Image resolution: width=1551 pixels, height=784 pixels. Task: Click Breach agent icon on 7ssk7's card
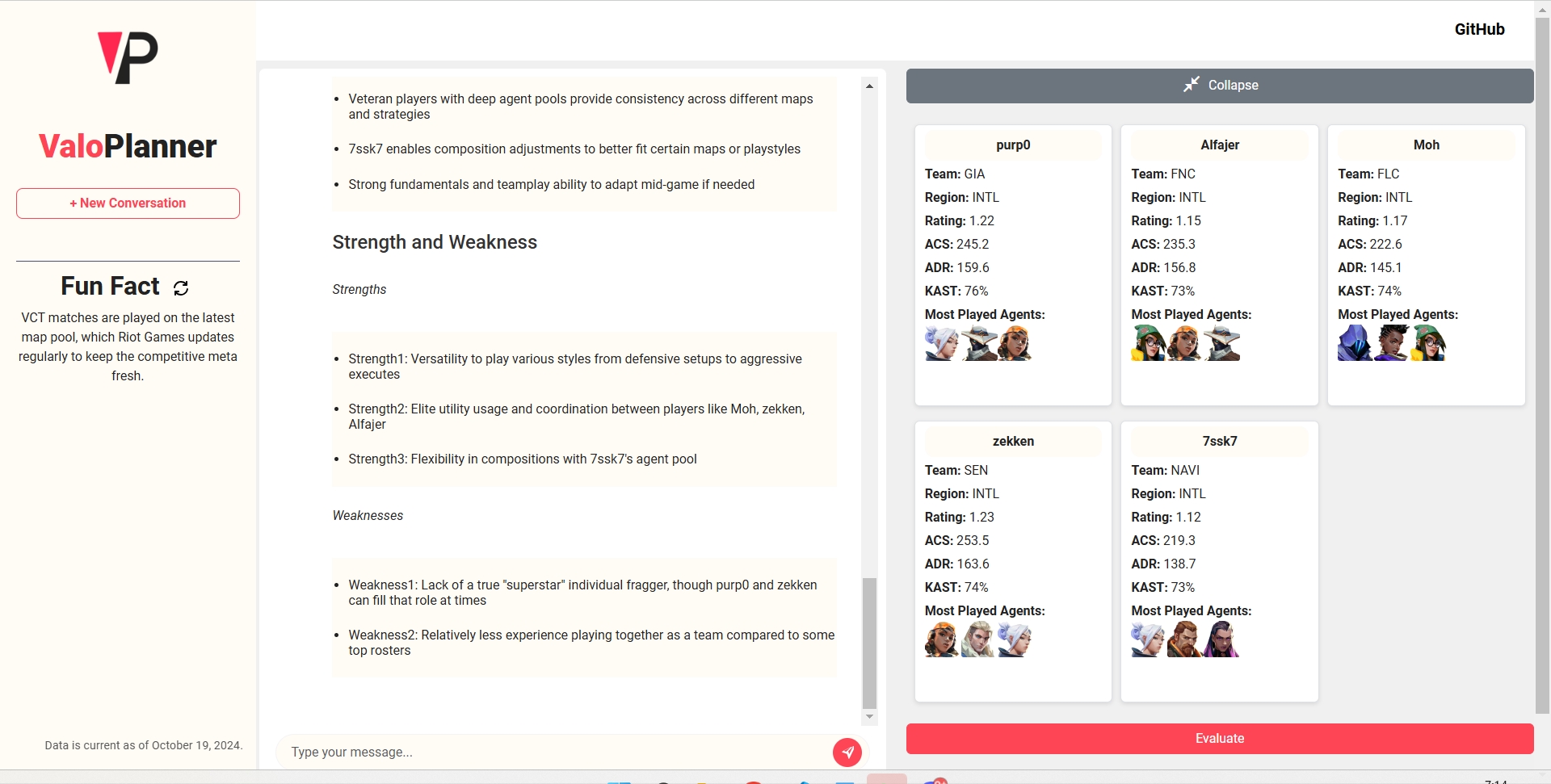[1185, 639]
